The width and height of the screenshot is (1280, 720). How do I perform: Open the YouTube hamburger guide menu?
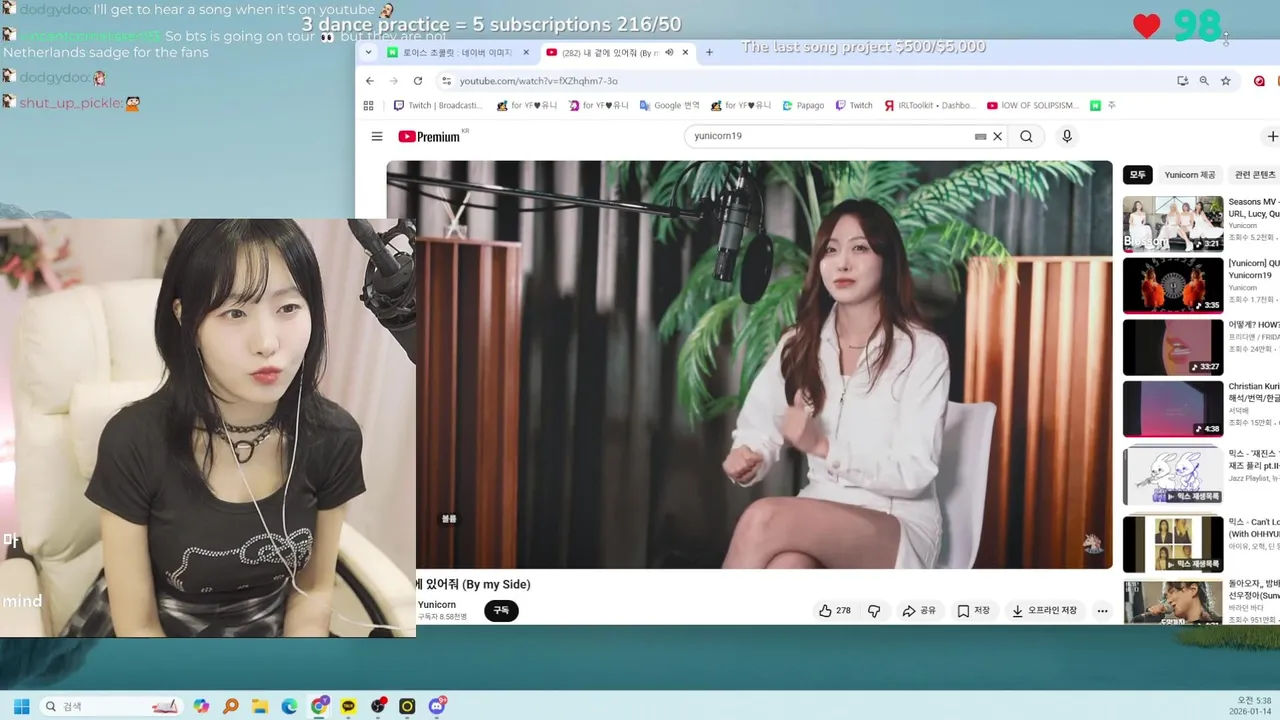tap(377, 137)
